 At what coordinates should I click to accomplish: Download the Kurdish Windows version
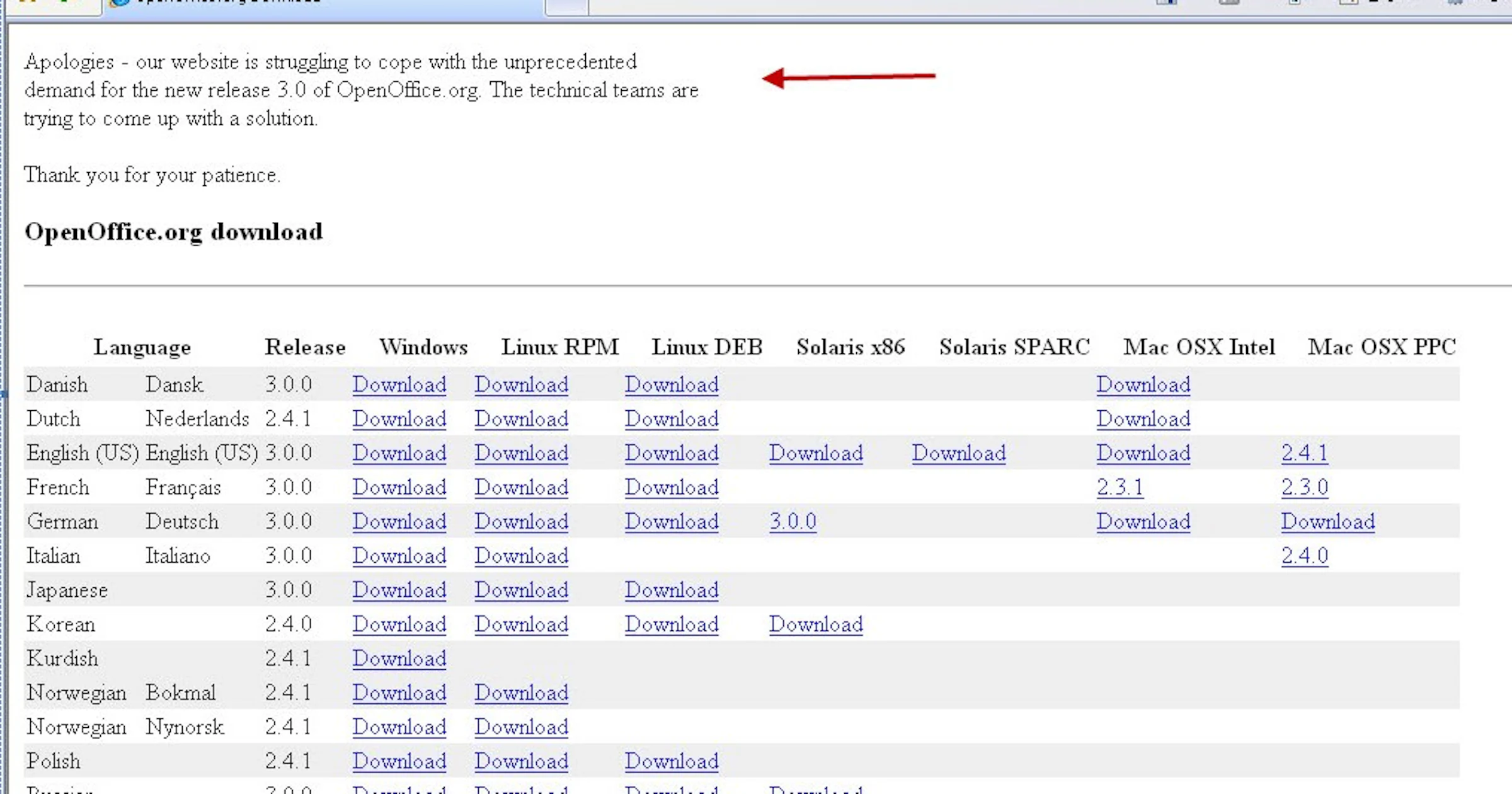coord(399,659)
